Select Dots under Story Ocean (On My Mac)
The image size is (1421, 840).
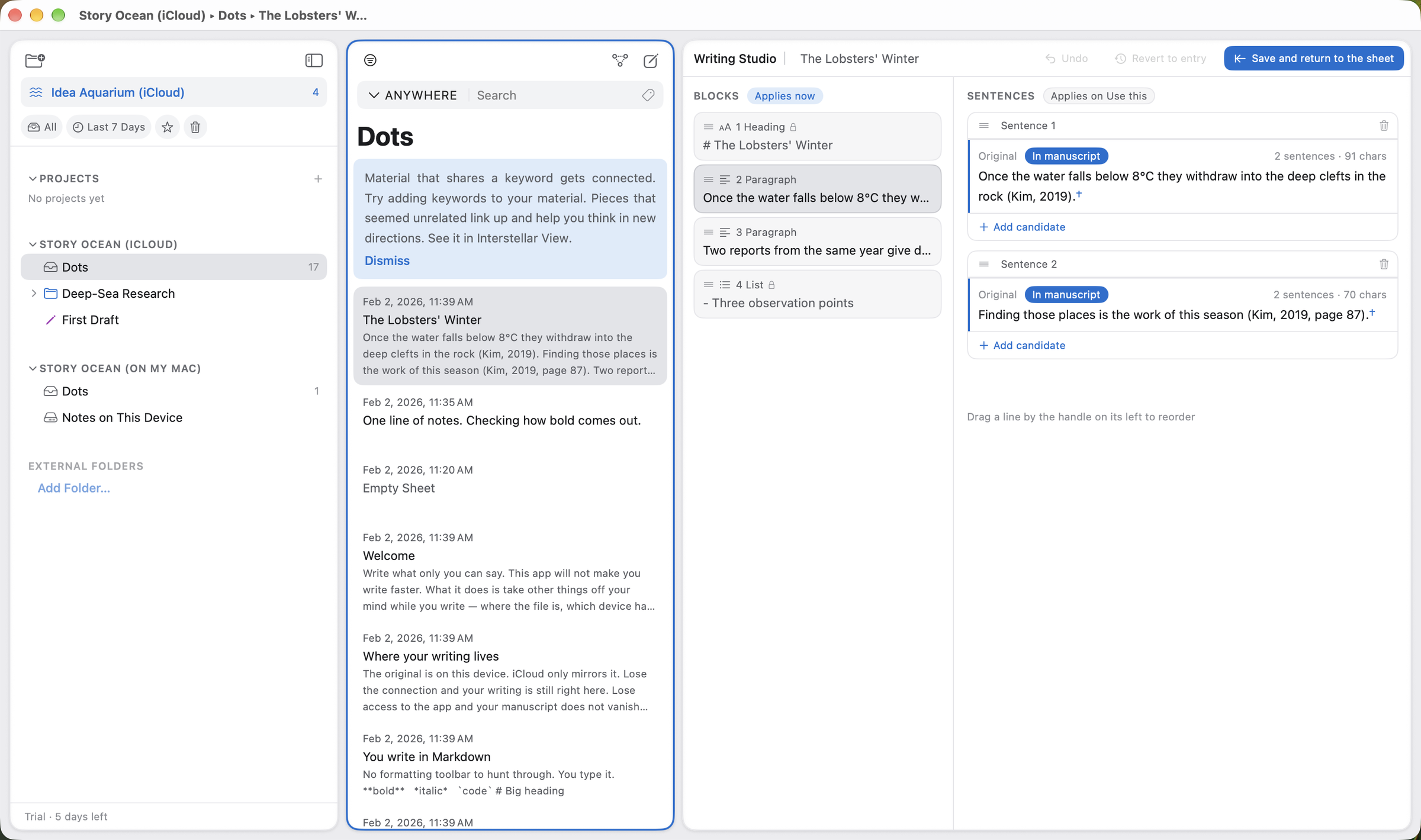tap(173, 391)
